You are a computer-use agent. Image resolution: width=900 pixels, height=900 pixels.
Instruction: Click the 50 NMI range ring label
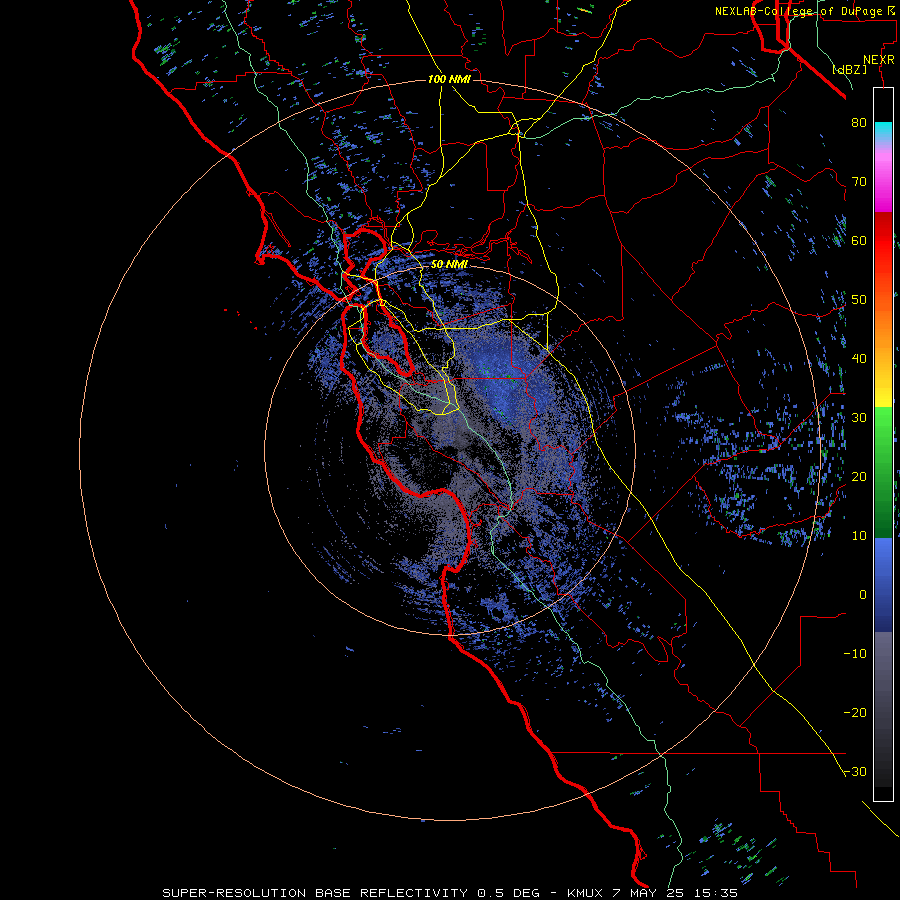click(x=449, y=265)
